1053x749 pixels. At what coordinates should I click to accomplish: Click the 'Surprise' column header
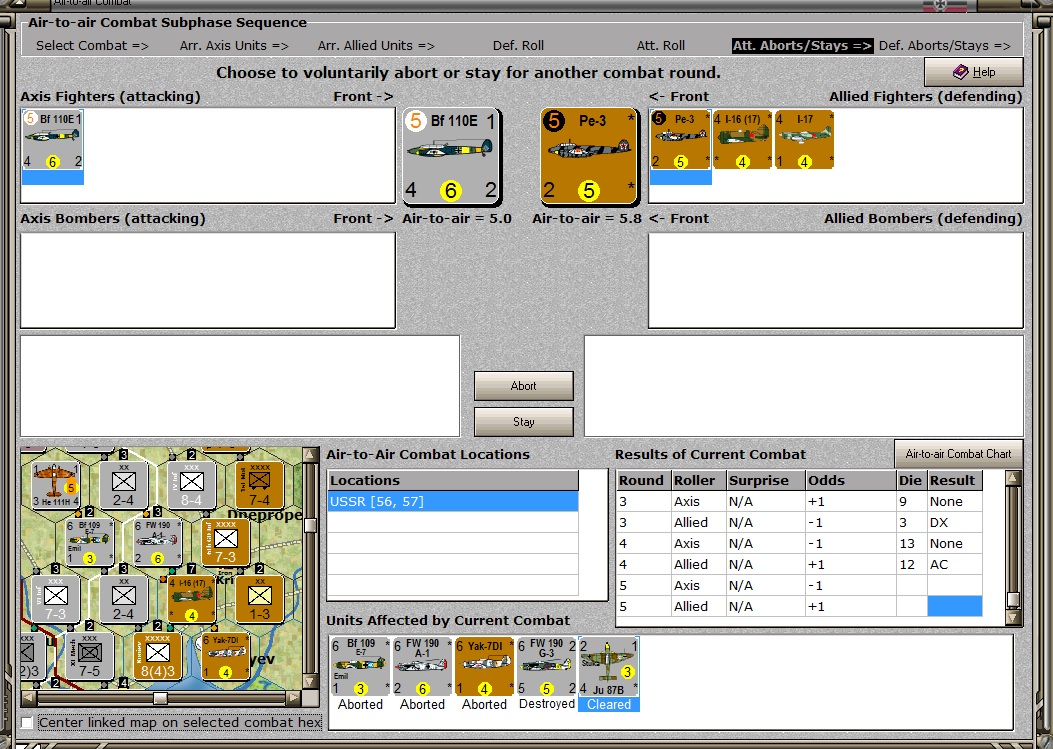(x=766, y=480)
